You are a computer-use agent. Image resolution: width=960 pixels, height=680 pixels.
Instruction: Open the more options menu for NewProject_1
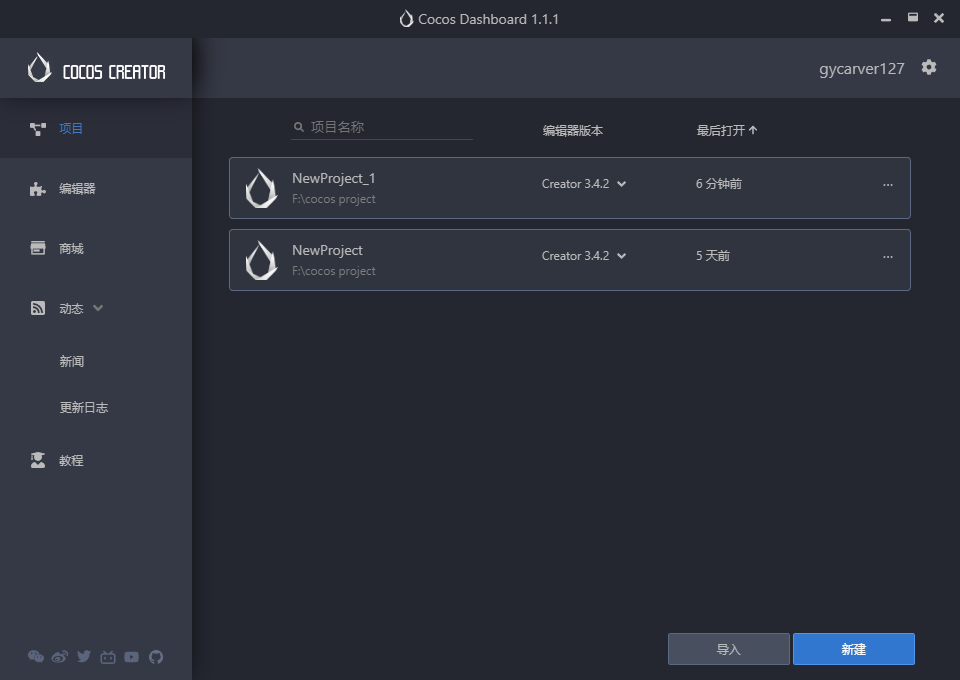pos(888,185)
